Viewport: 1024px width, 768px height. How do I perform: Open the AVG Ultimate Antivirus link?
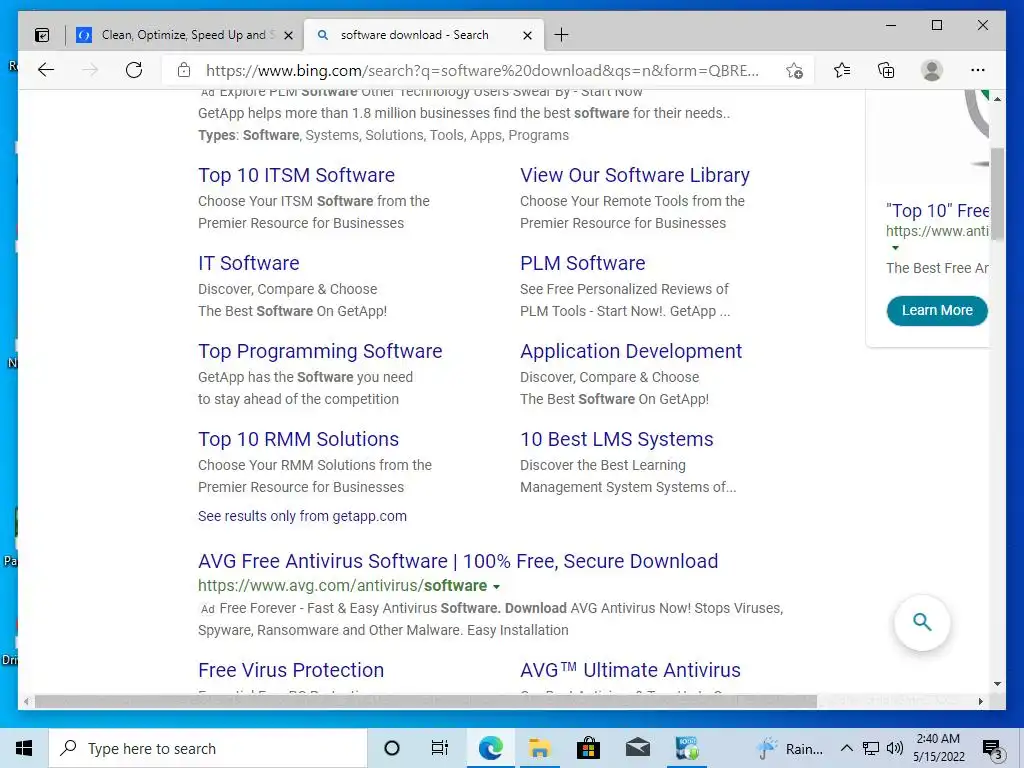(630, 670)
